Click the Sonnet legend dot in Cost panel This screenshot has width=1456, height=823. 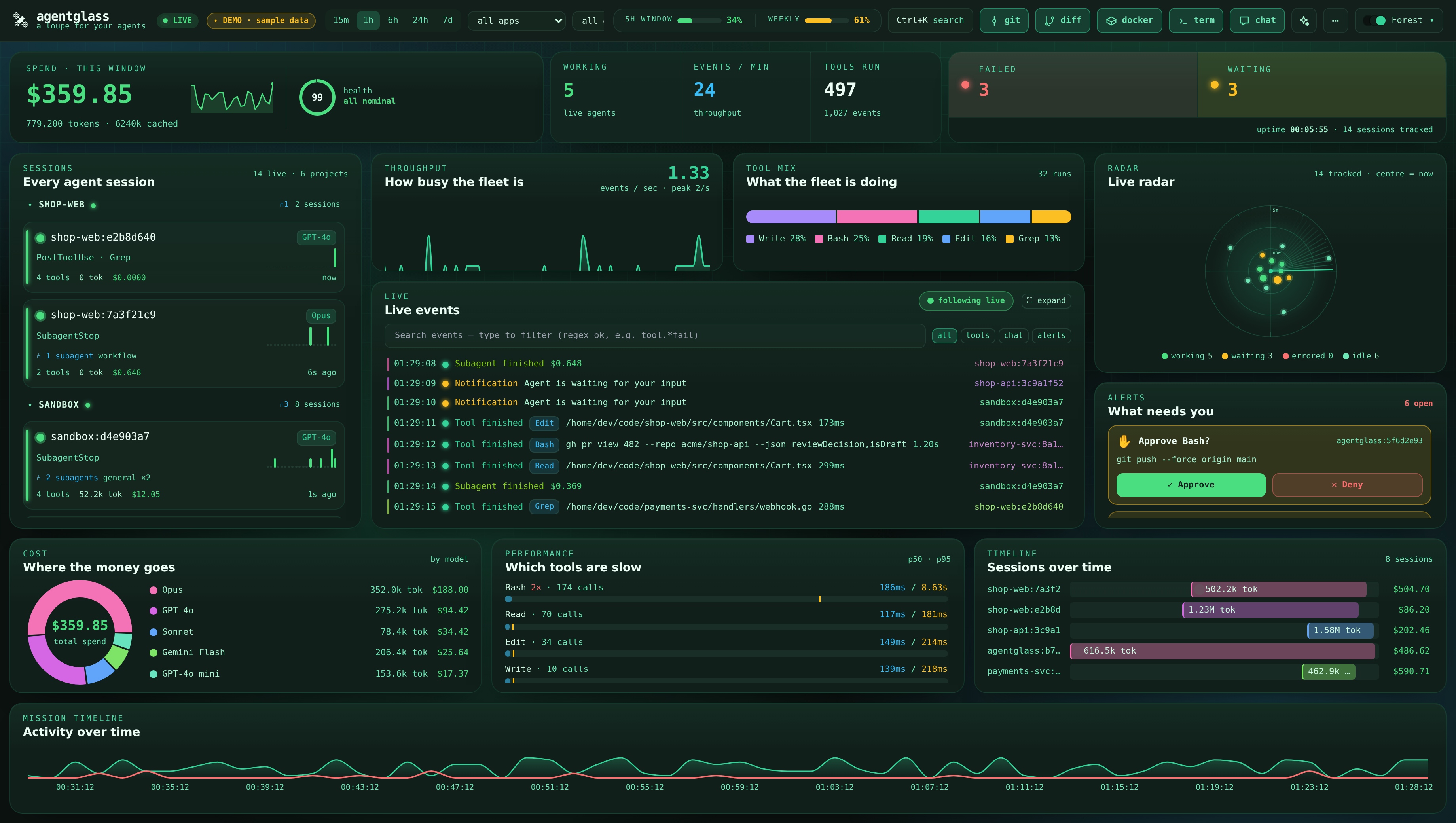click(x=153, y=632)
